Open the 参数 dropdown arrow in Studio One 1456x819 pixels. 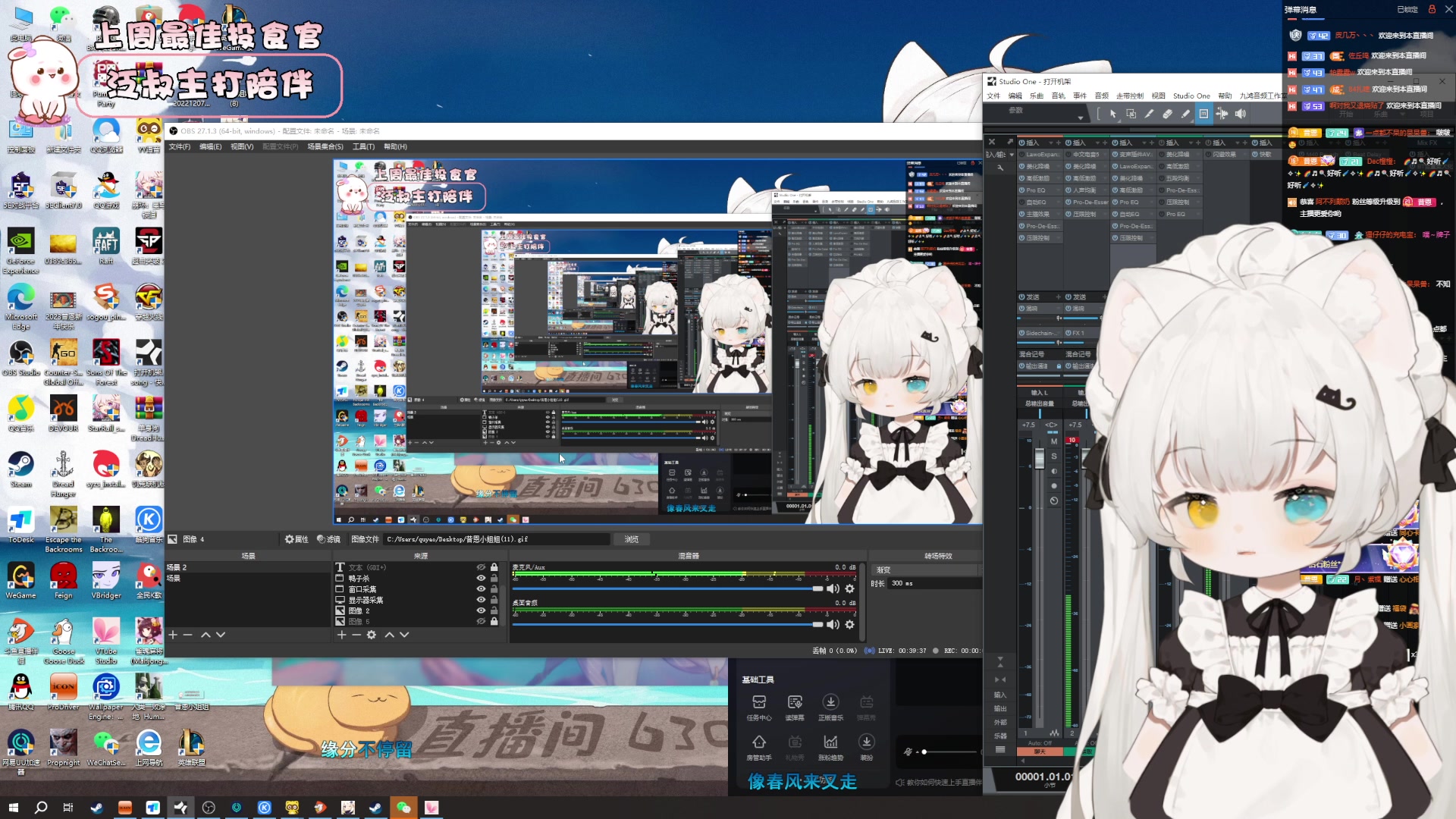pos(1081,118)
